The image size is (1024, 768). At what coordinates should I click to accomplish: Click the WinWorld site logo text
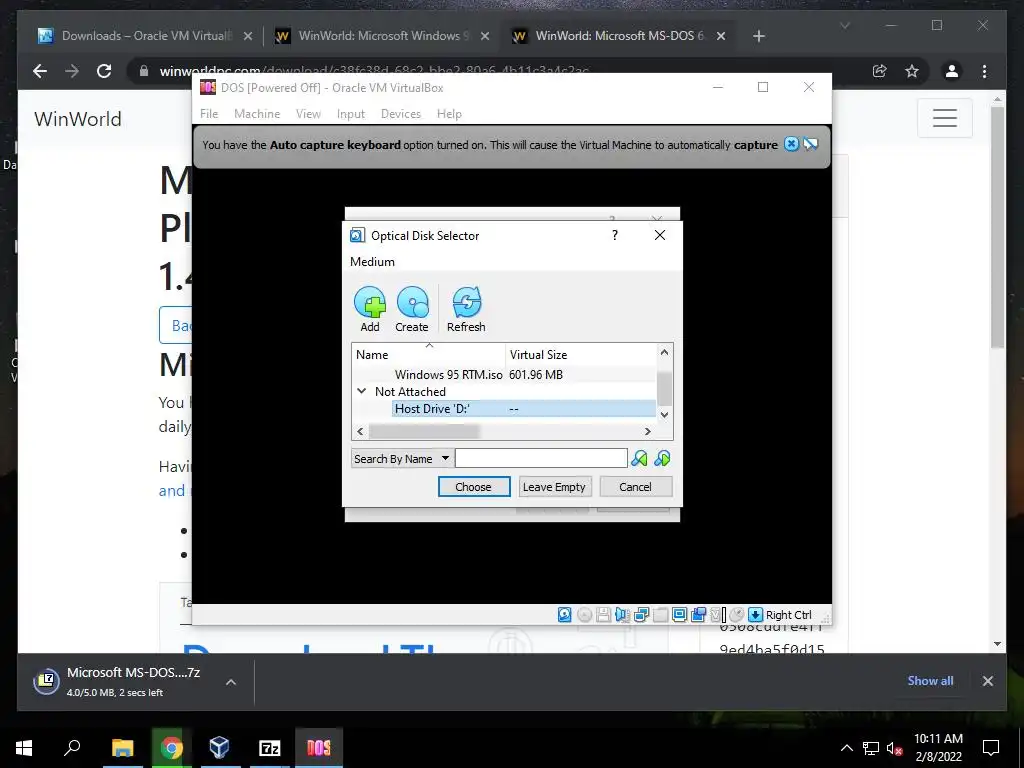pos(78,119)
